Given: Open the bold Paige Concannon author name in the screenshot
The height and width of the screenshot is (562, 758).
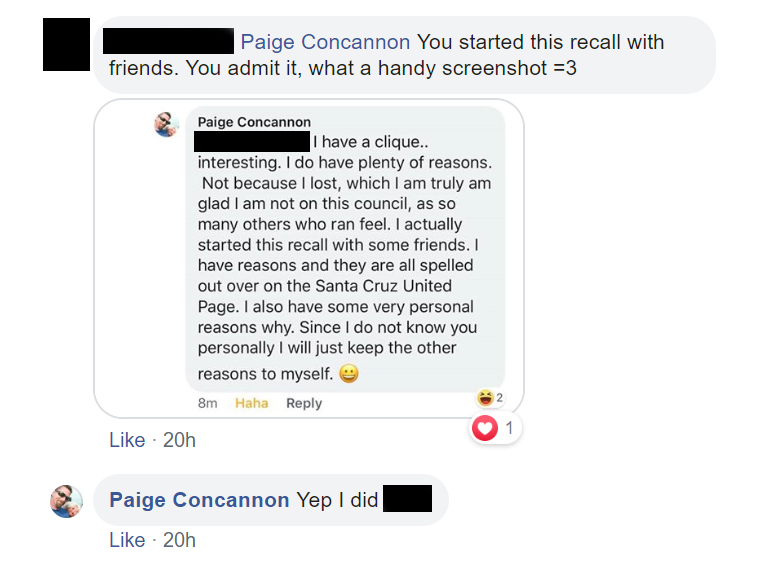Looking at the screenshot, I should (254, 122).
